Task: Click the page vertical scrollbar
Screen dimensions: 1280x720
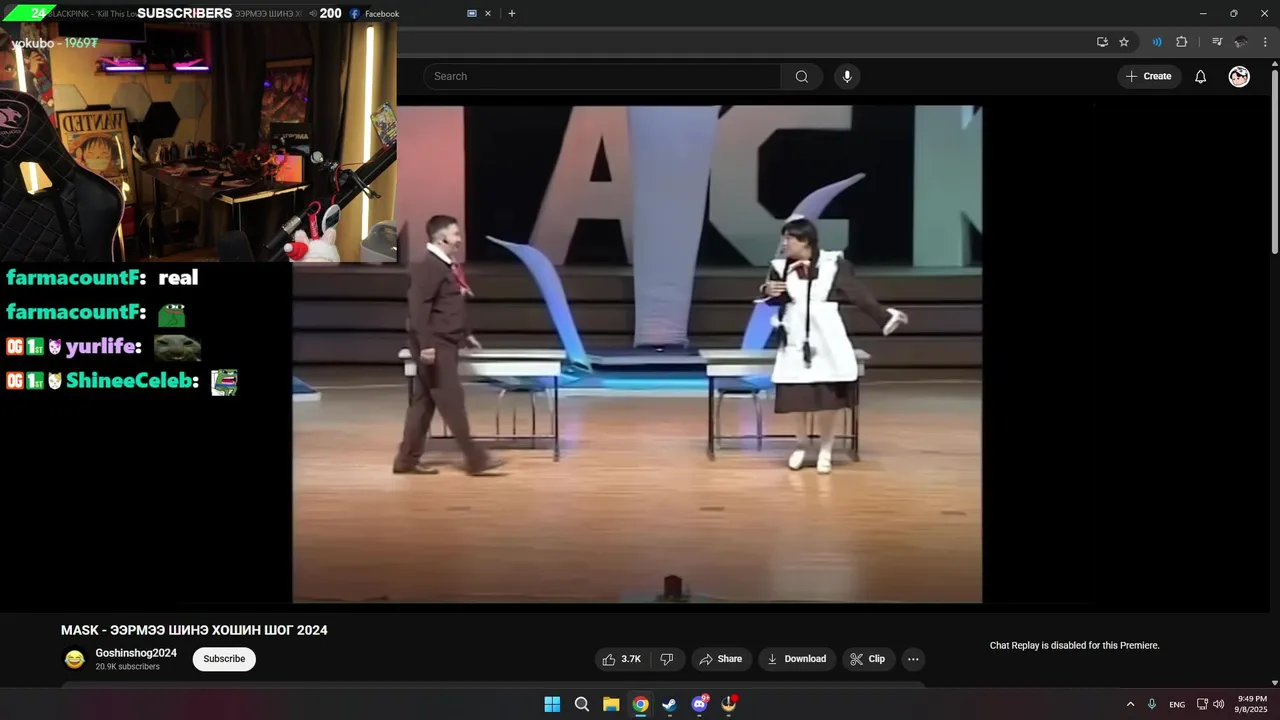Action: pos(1274,160)
